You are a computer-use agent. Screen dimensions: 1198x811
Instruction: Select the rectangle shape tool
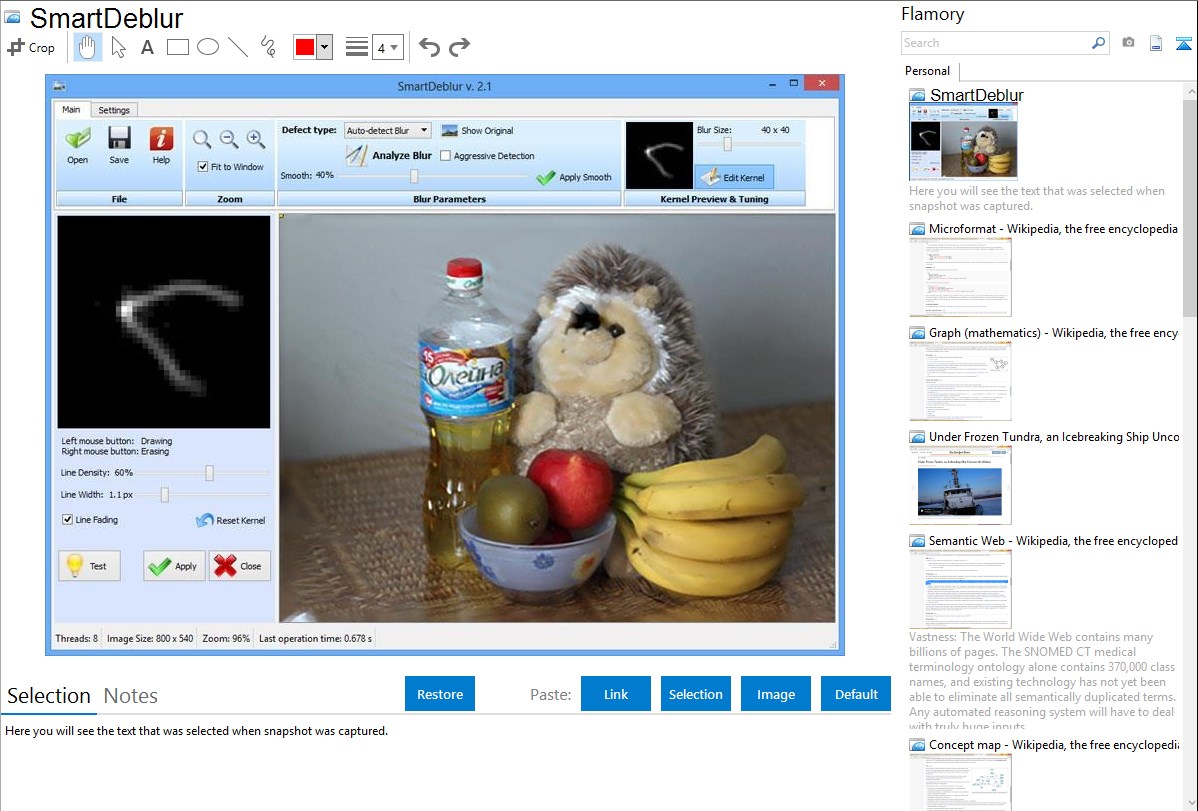pyautogui.click(x=178, y=47)
